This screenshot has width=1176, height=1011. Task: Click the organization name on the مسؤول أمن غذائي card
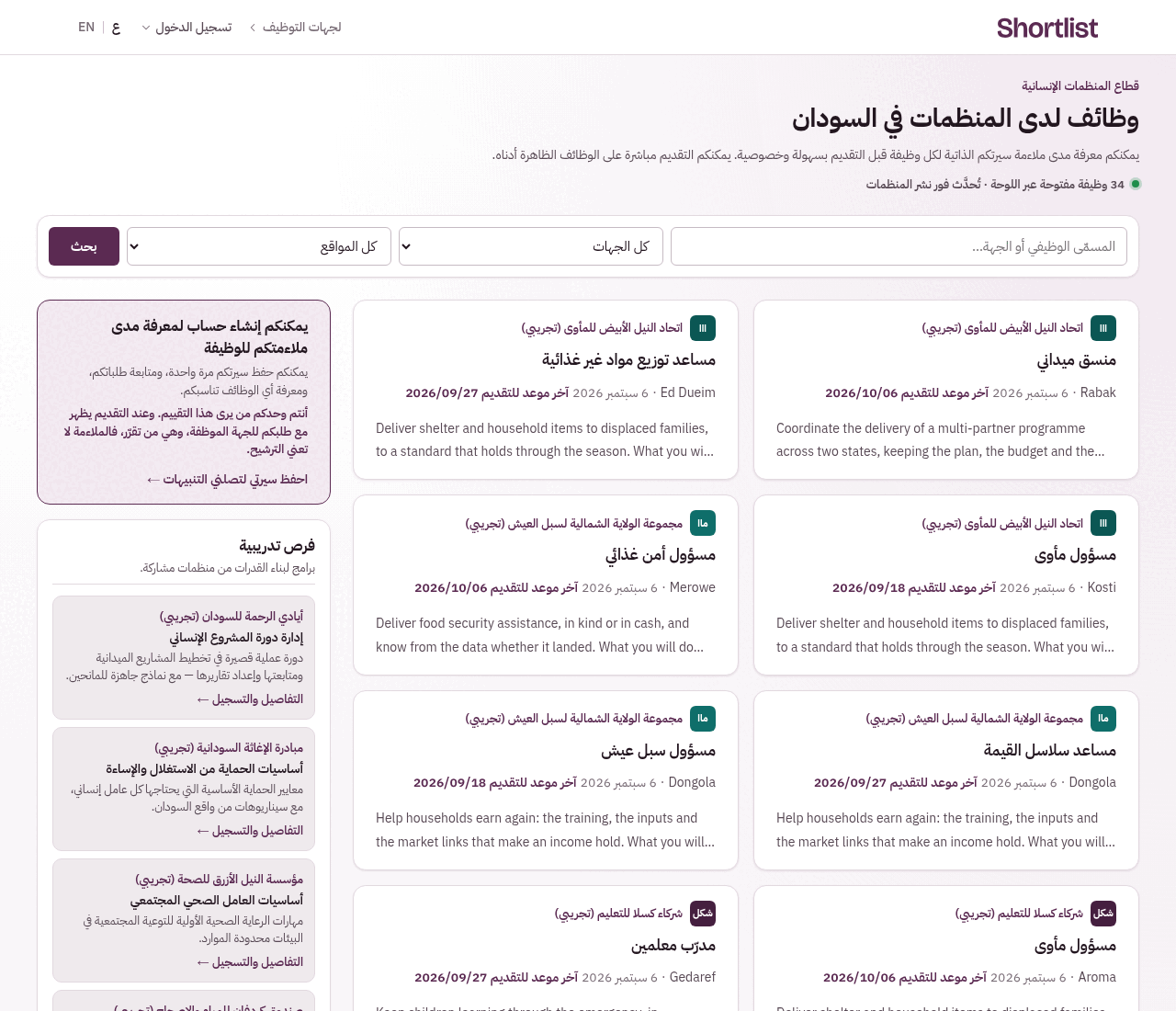click(x=574, y=523)
